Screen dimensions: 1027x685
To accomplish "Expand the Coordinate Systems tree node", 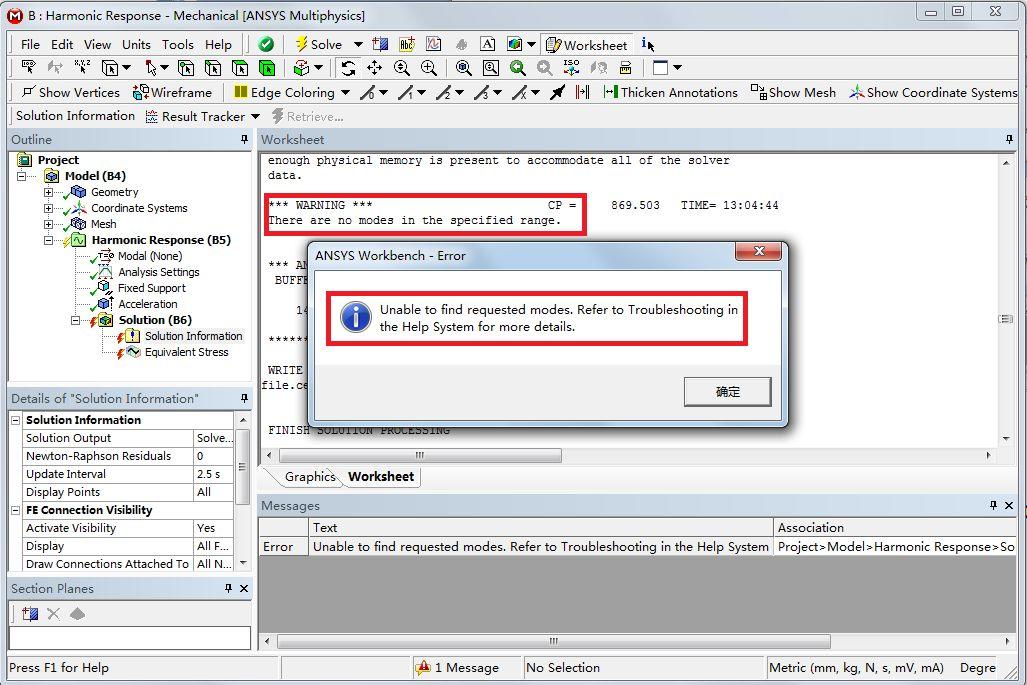I will [x=48, y=208].
